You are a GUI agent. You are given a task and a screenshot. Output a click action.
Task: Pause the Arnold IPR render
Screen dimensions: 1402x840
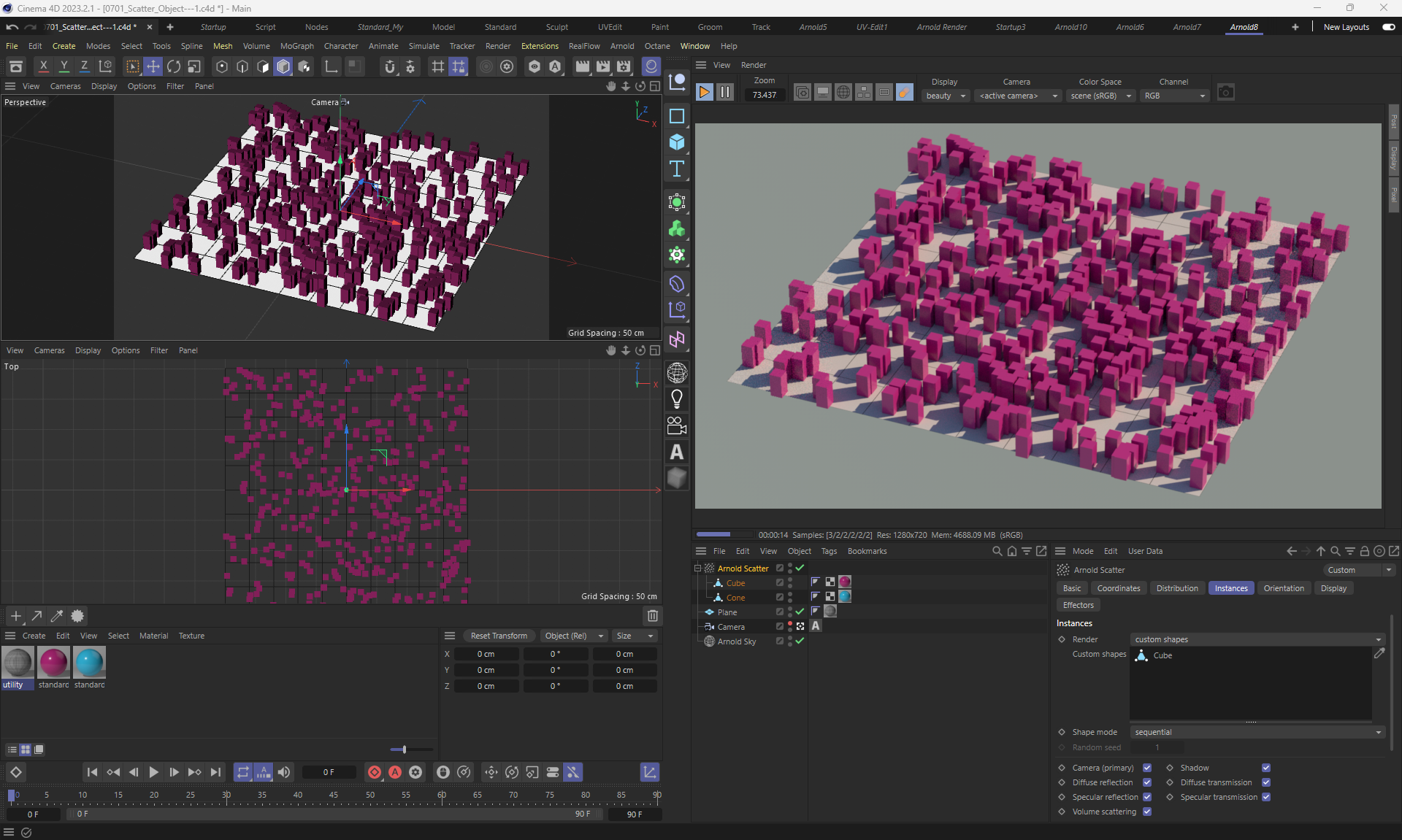(724, 93)
